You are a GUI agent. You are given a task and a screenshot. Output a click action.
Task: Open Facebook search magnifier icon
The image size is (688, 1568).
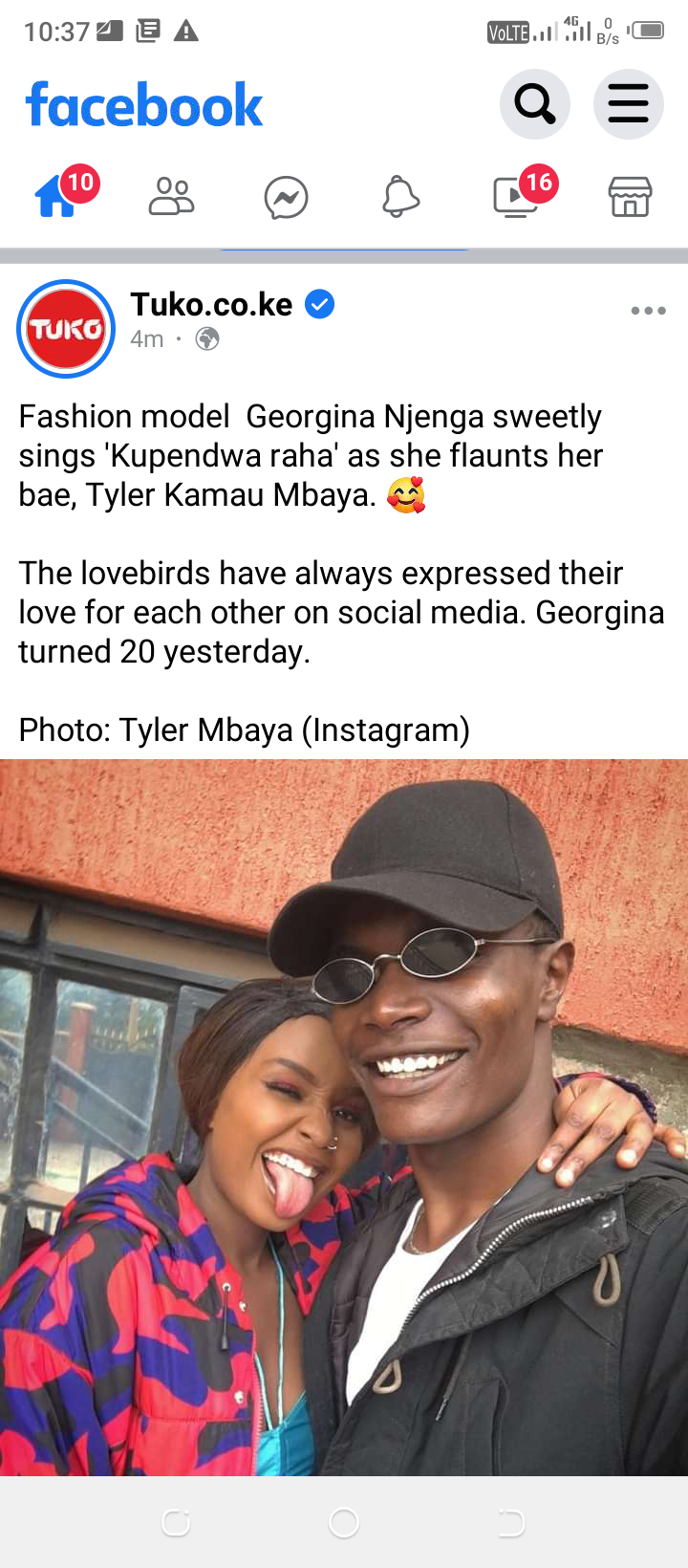point(535,104)
